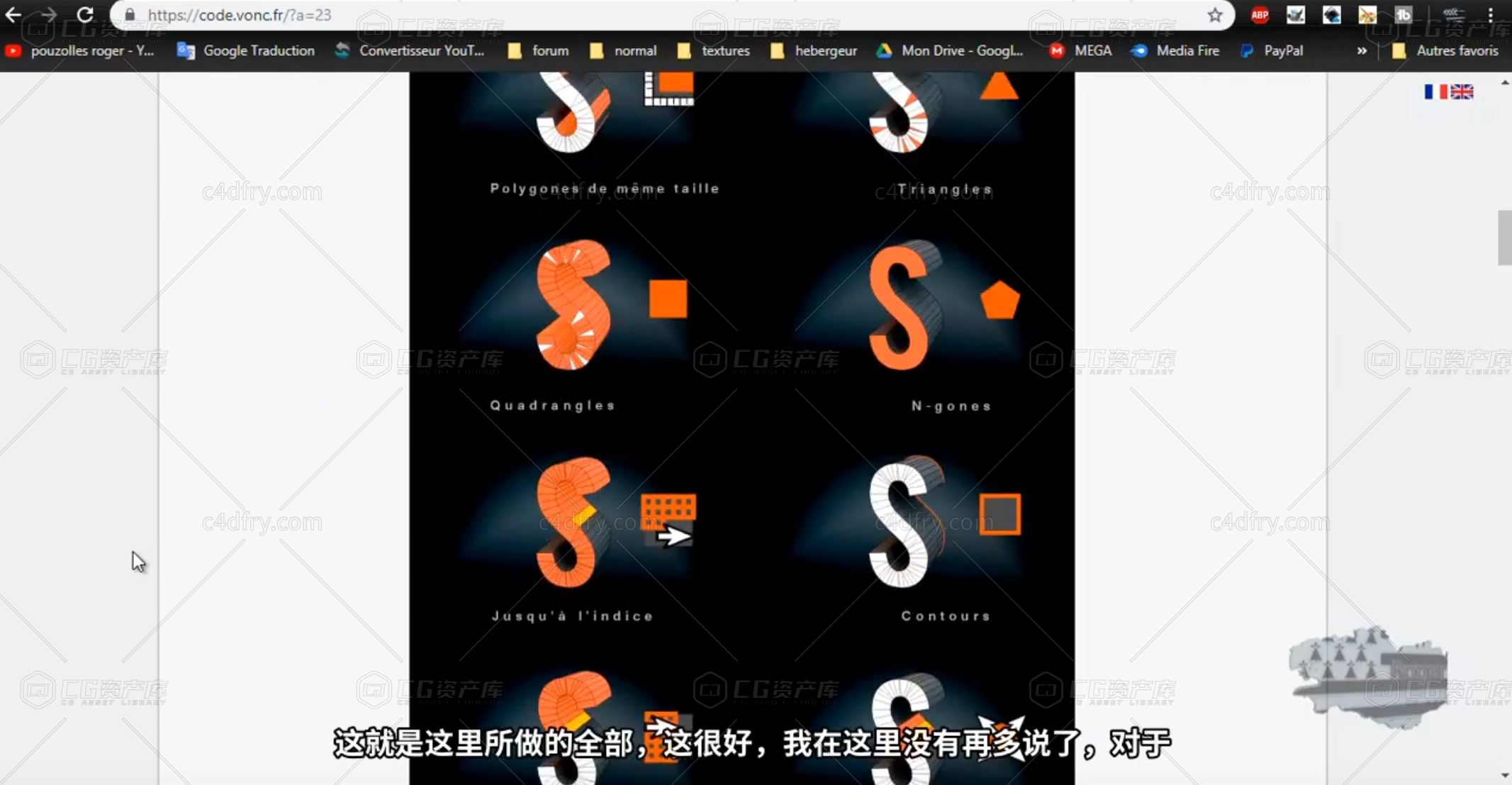Go forward with the browser forward arrow

pyautogui.click(x=48, y=15)
